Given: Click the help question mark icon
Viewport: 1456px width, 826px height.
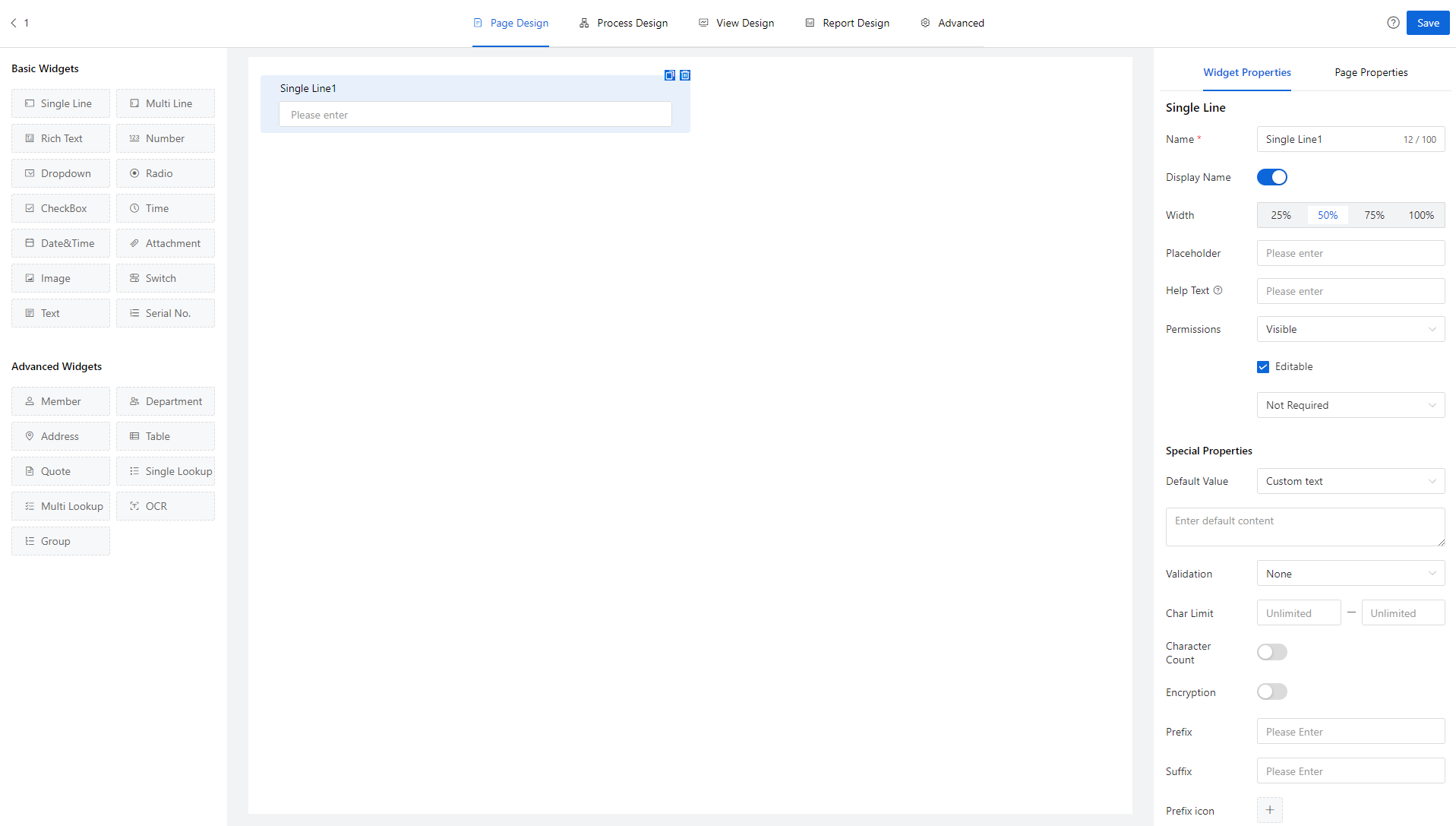Looking at the screenshot, I should click(x=1393, y=23).
